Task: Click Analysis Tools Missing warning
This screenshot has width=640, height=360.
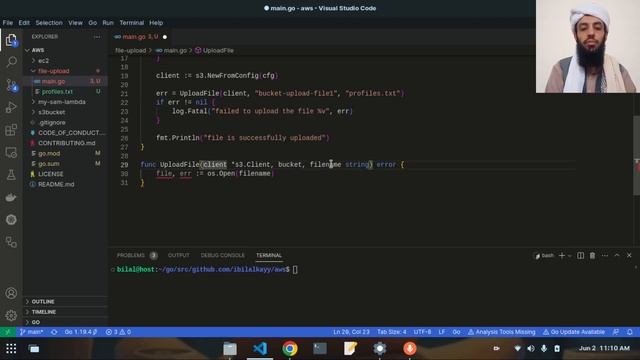Action: (501, 332)
